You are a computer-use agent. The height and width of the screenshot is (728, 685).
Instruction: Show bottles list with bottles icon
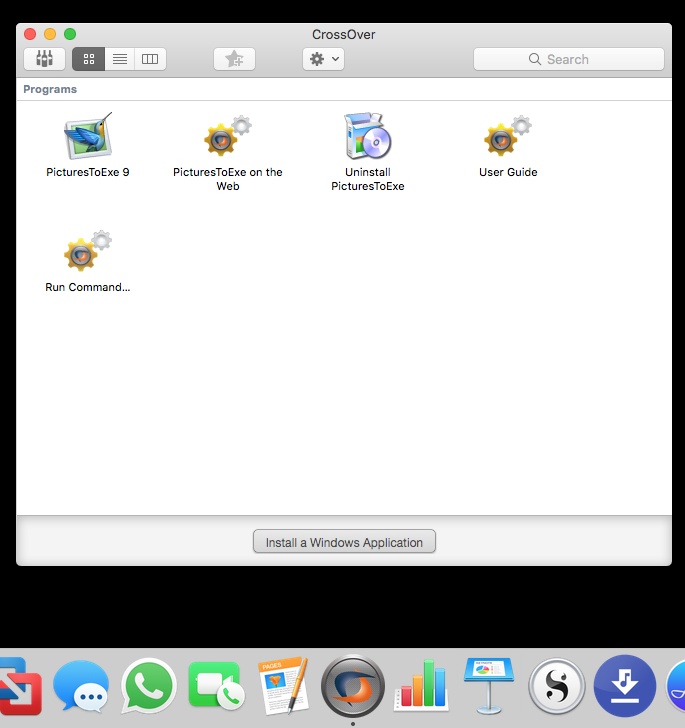pyautogui.click(x=44, y=59)
